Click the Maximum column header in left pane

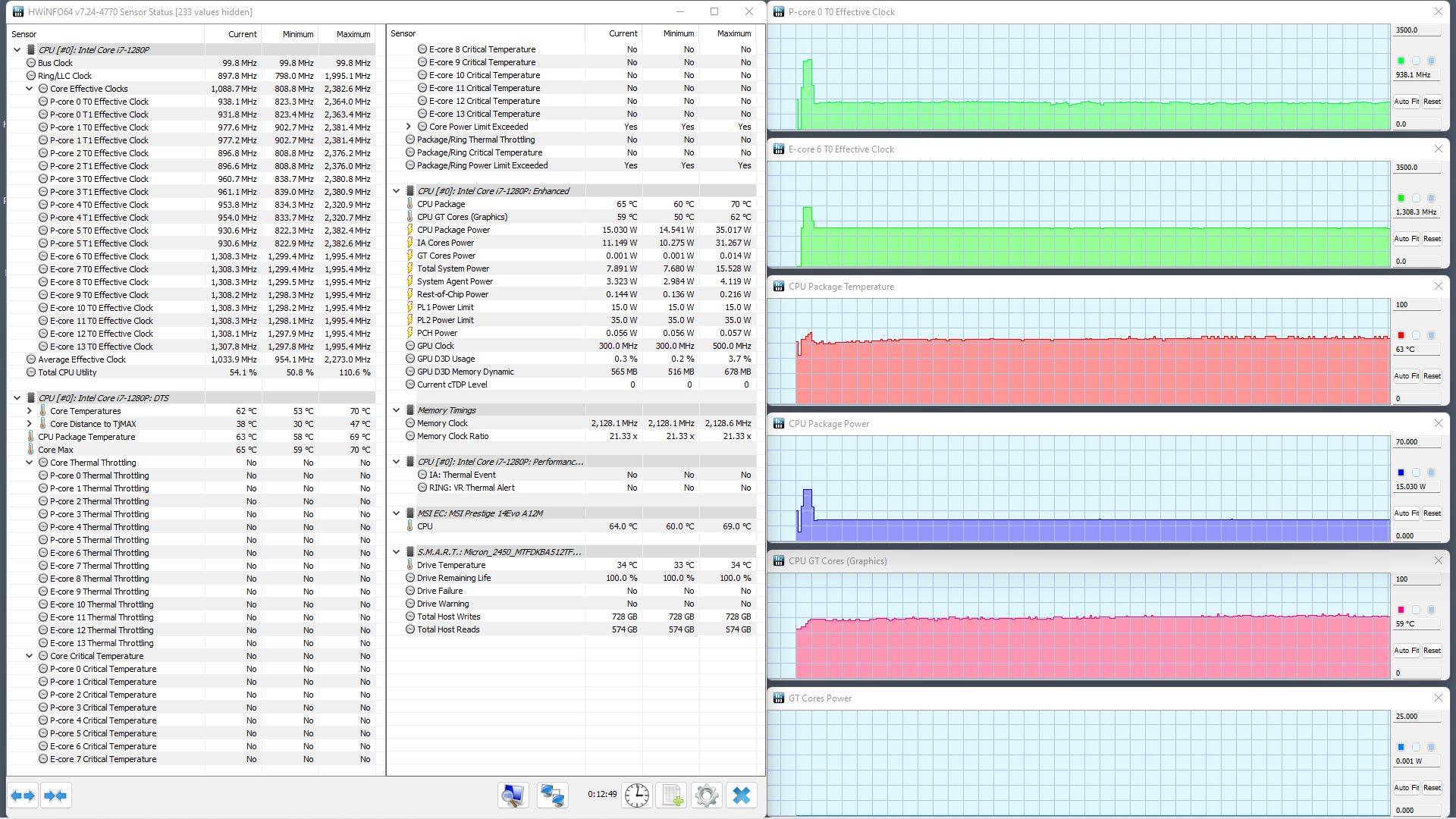tap(353, 34)
